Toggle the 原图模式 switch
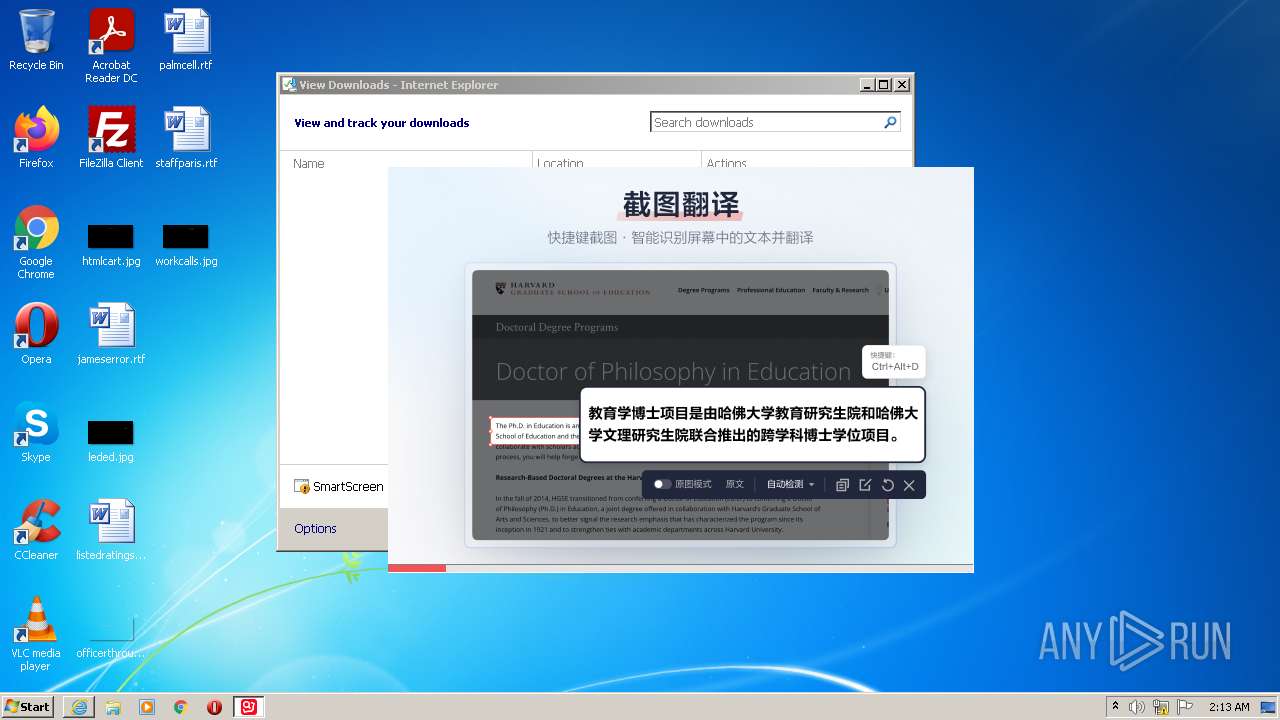The image size is (1280, 720). (662, 484)
